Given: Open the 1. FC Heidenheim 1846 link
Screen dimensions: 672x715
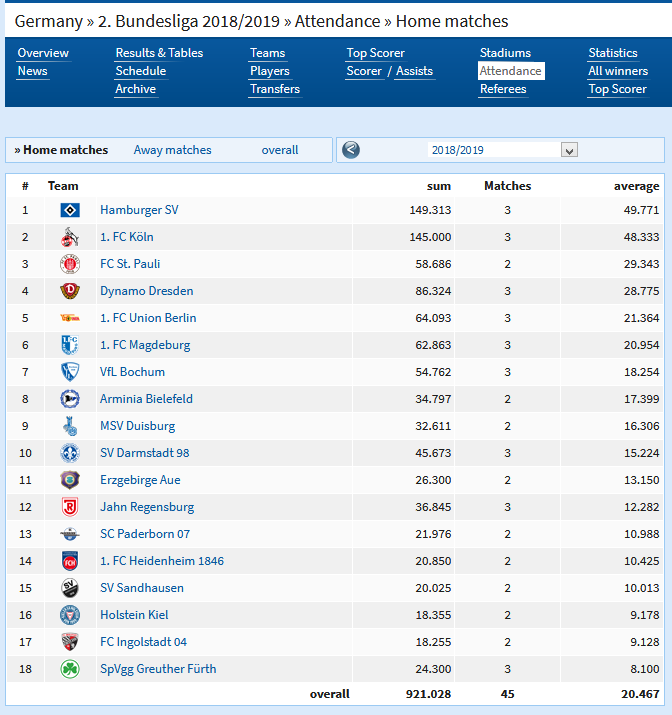Looking at the screenshot, I should click(x=162, y=561).
